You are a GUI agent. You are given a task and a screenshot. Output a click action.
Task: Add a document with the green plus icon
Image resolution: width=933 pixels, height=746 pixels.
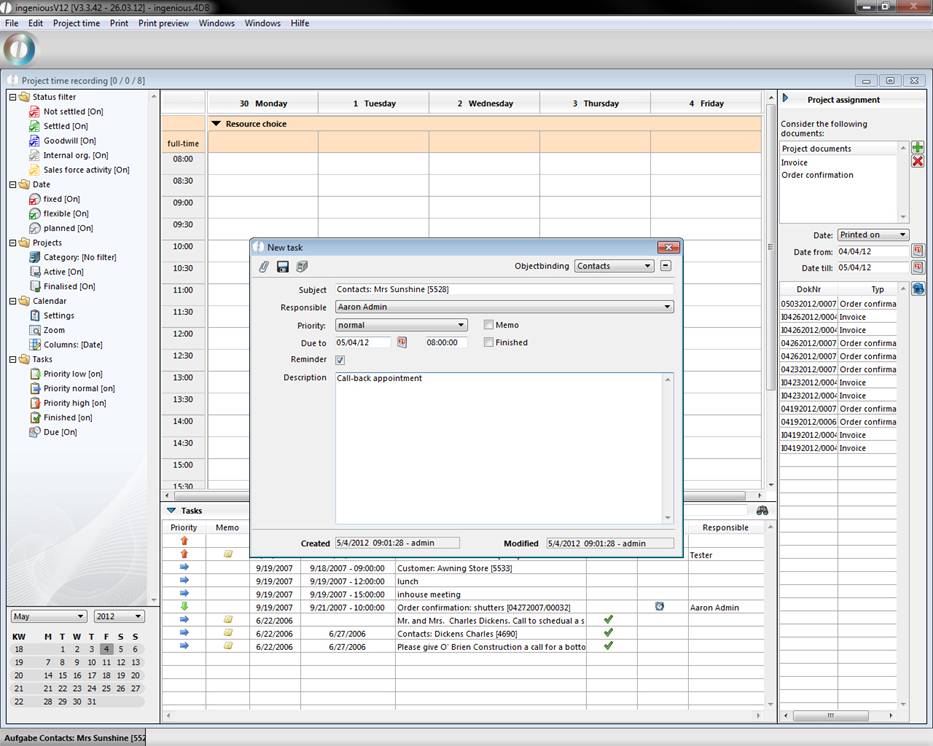pyautogui.click(x=917, y=147)
